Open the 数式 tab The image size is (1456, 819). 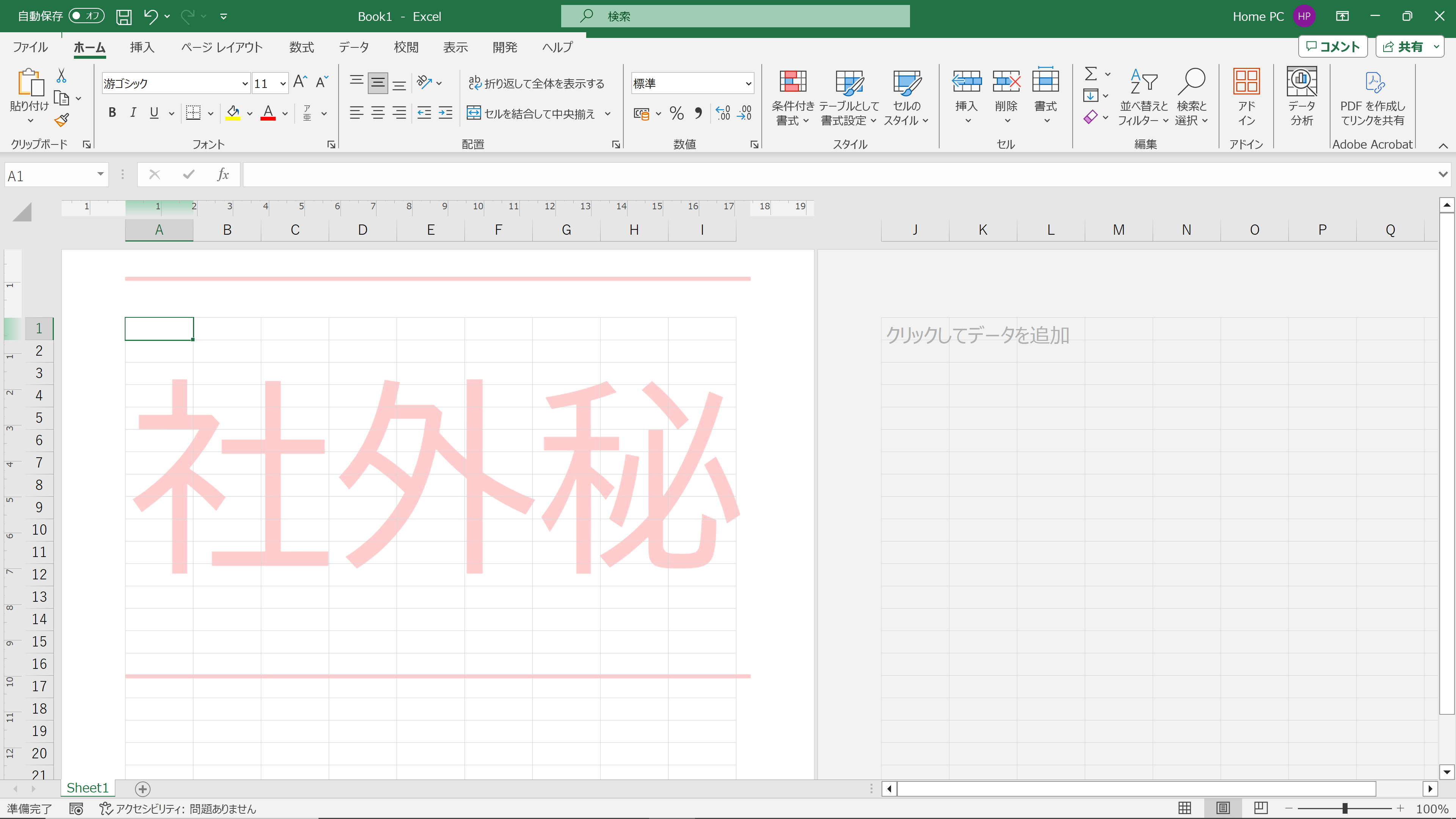(x=301, y=47)
